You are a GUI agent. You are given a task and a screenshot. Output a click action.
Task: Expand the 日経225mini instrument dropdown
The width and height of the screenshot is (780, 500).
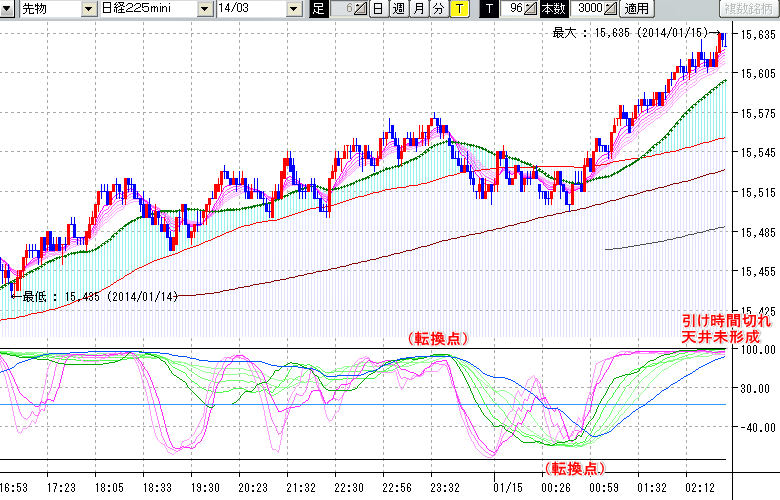click(205, 9)
